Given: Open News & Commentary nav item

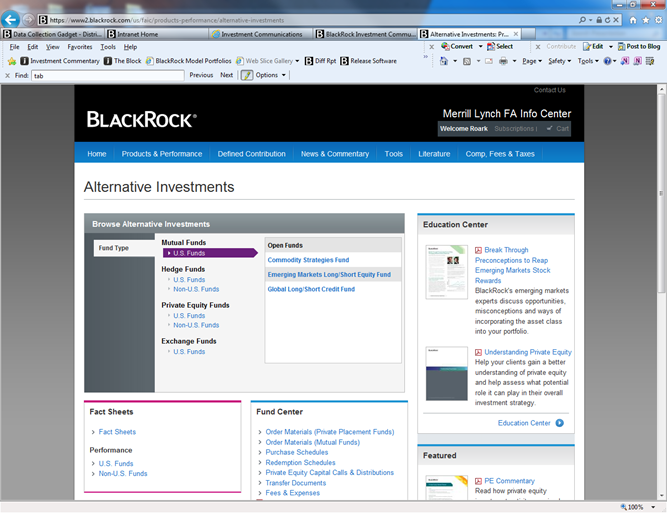Looking at the screenshot, I should pos(335,154).
